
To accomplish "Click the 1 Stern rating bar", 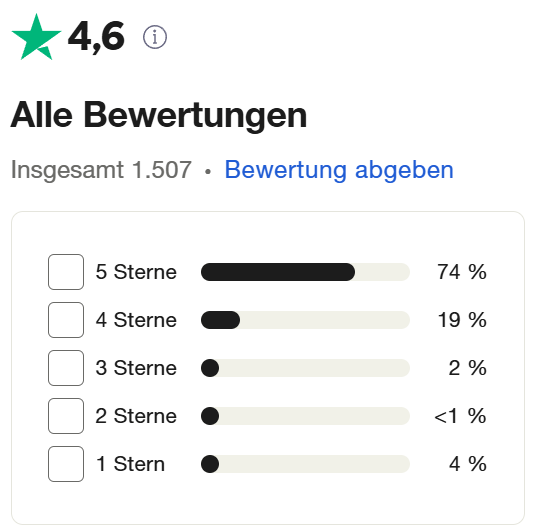I will click(305, 464).
